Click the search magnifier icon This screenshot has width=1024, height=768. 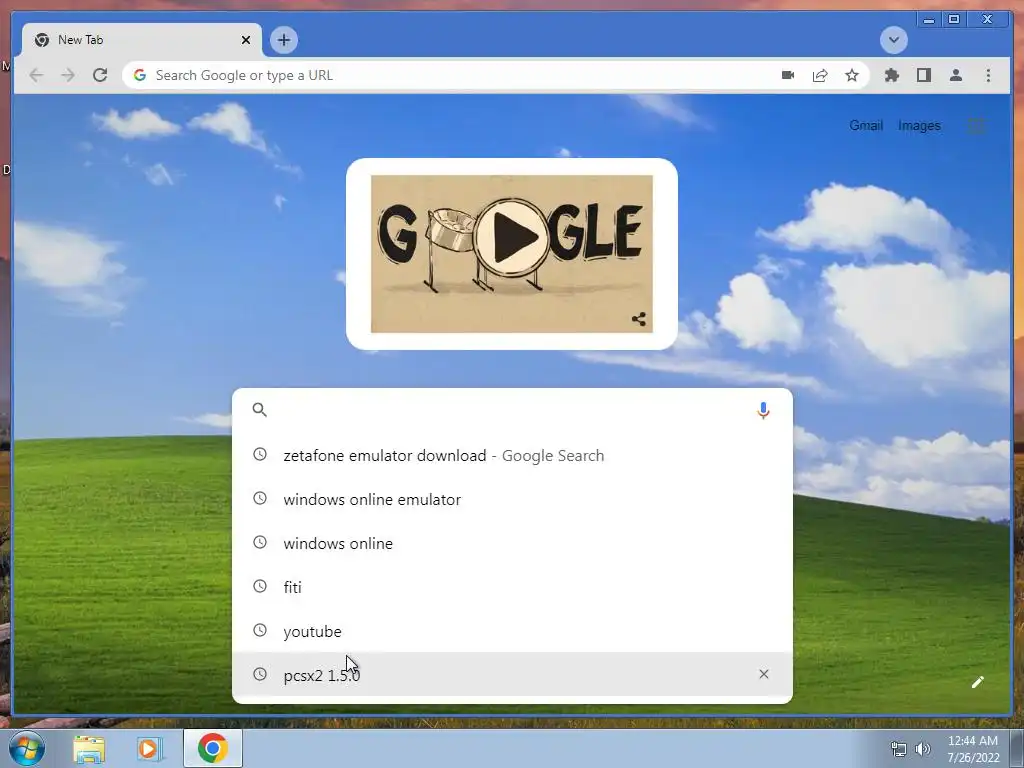point(260,410)
